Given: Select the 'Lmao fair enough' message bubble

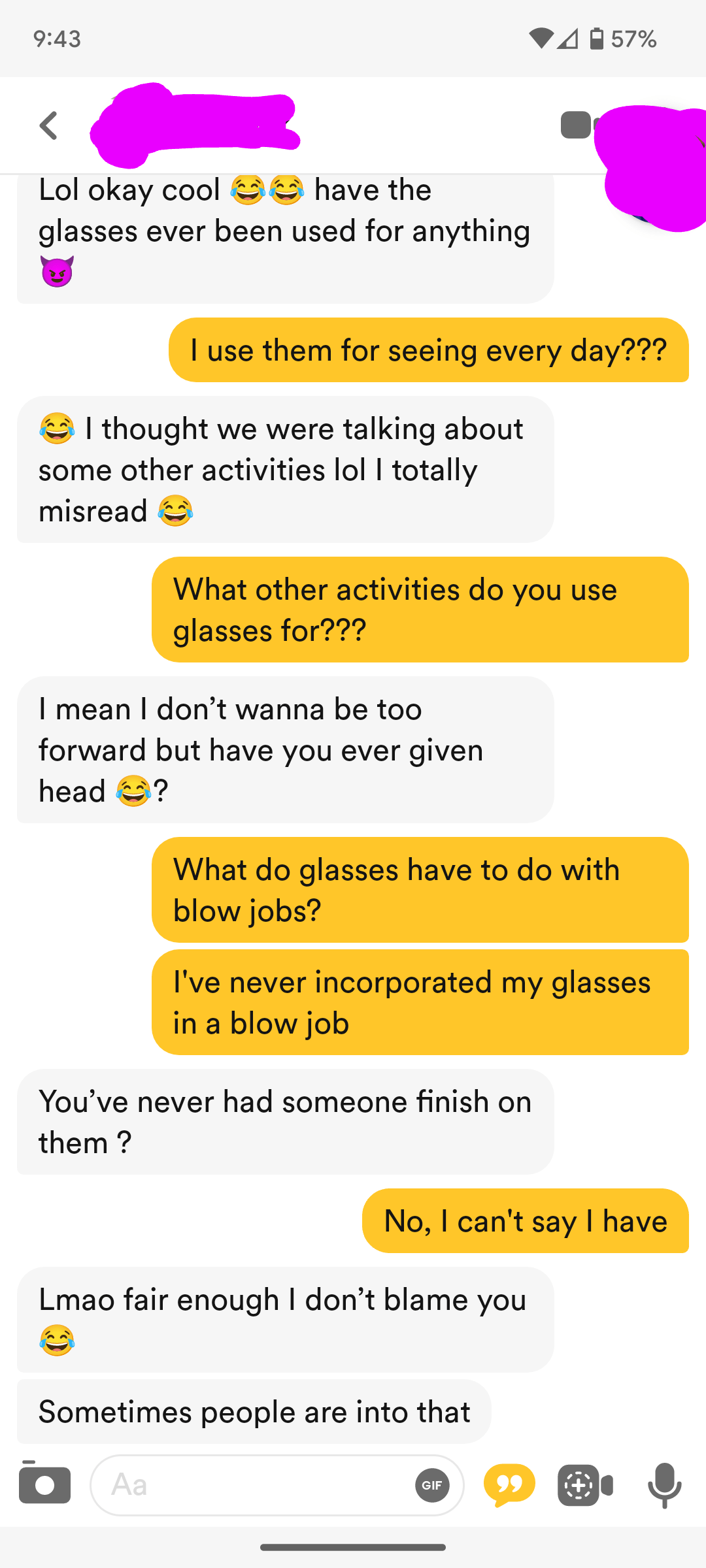Looking at the screenshot, I should 285,1319.
